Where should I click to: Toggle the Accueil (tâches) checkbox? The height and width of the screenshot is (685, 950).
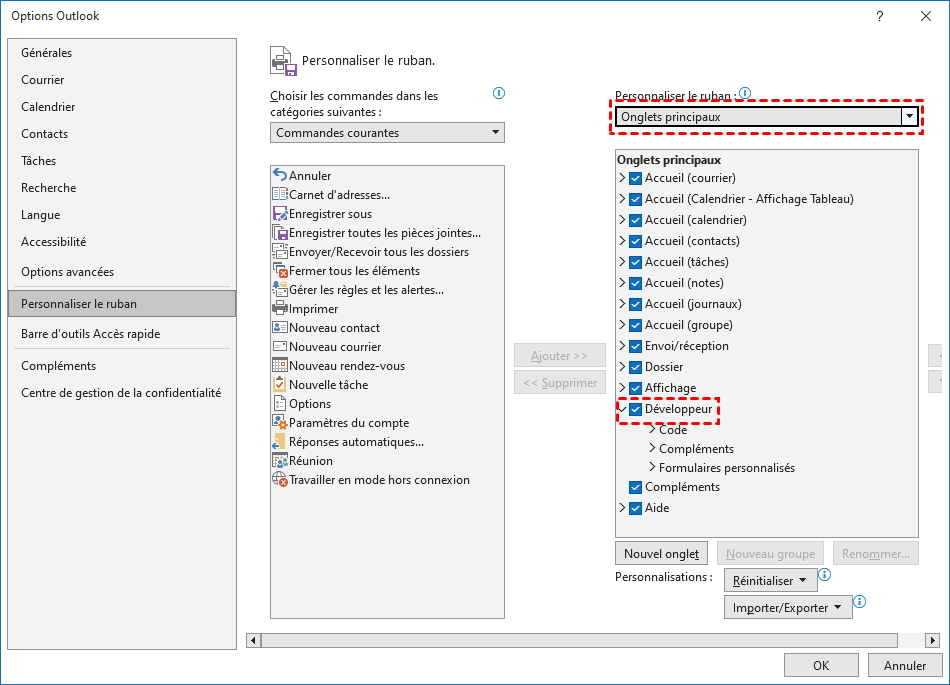(x=636, y=262)
